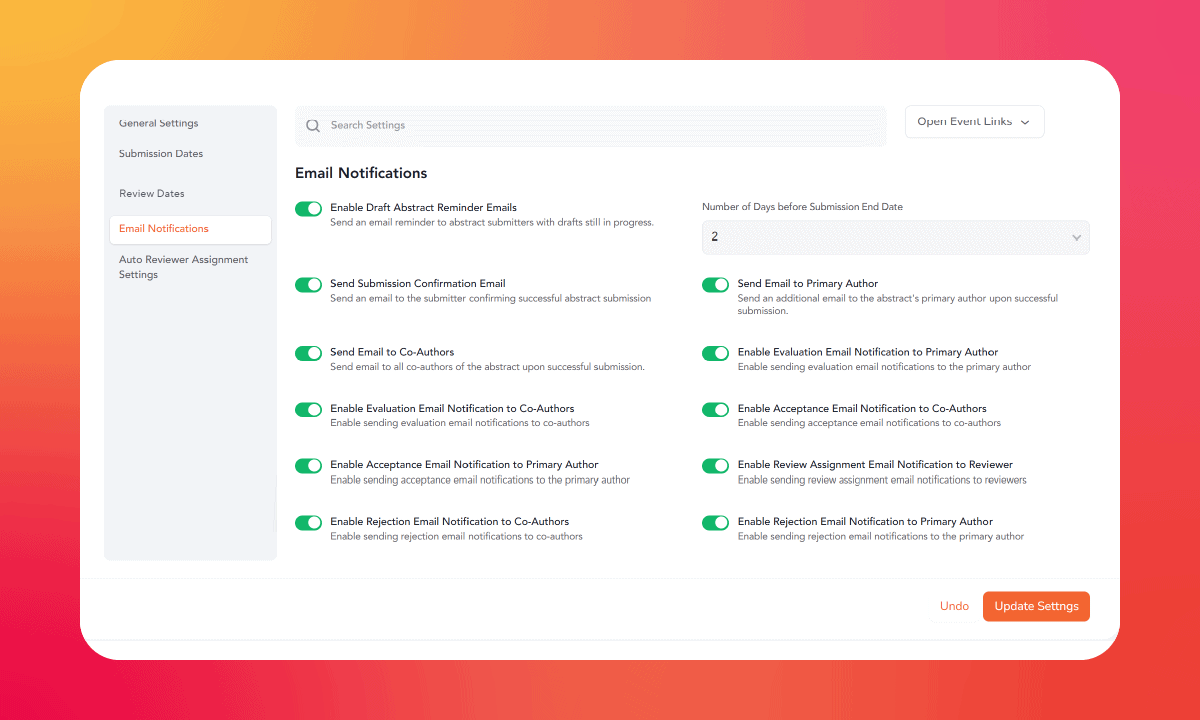Expand the Open Event Links dropdown
Image resolution: width=1200 pixels, height=720 pixels.
[974, 121]
